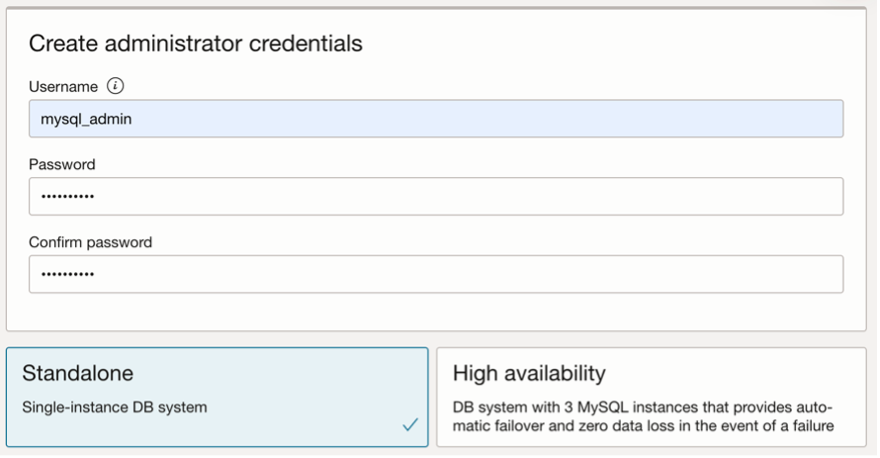The width and height of the screenshot is (880, 458).
Task: Select the 'Confirm password' label text
Action: 90,242
